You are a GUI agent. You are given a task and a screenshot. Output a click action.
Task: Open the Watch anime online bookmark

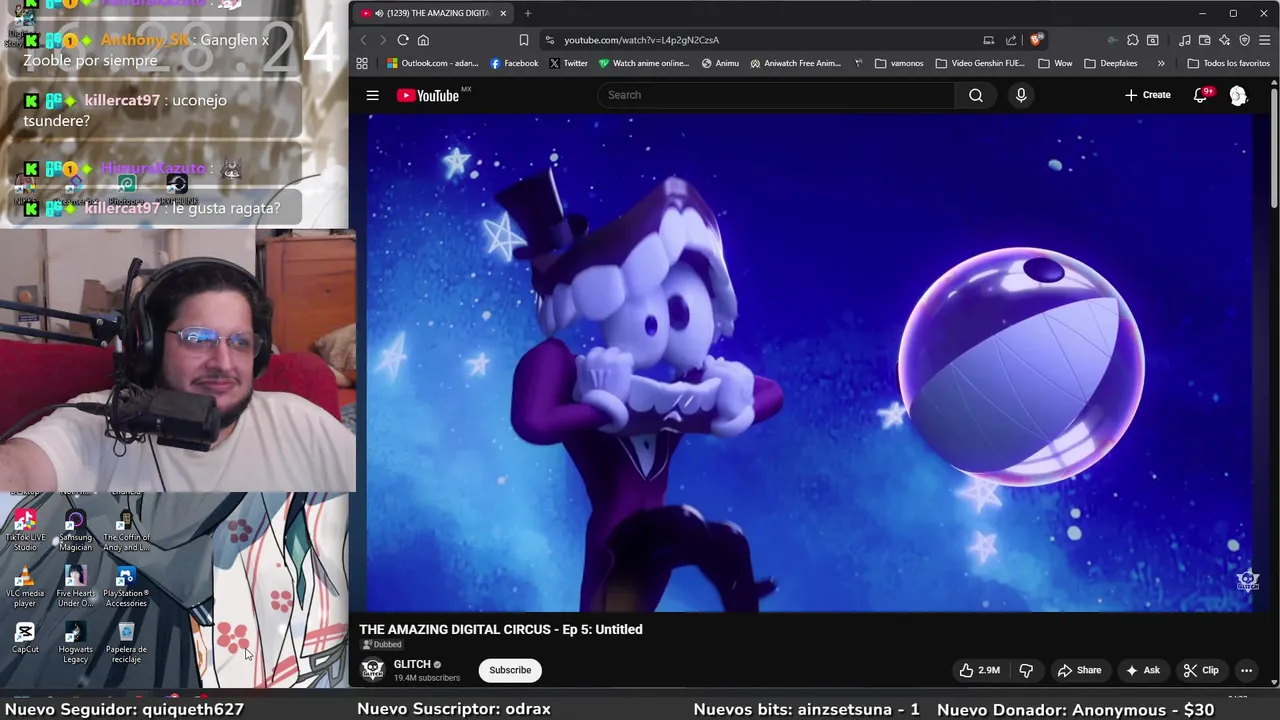[644, 63]
